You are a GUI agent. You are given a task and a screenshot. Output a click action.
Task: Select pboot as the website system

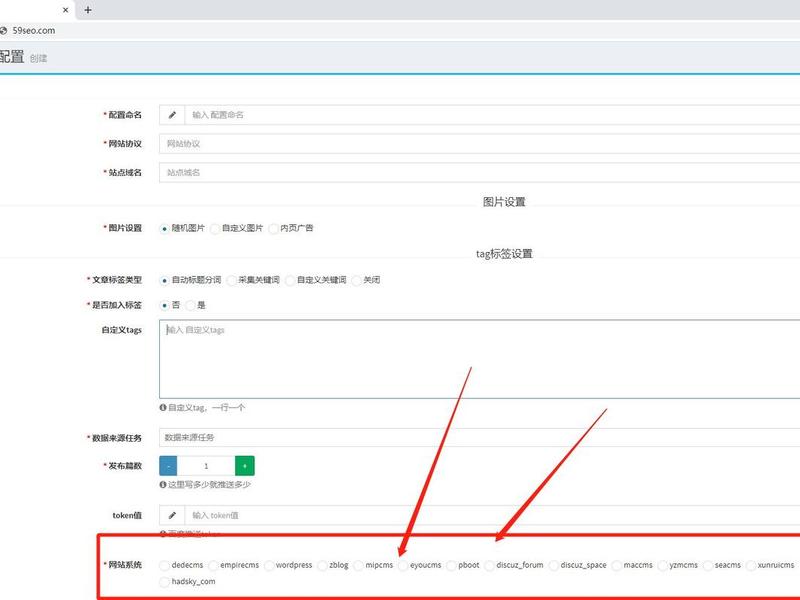tap(451, 565)
